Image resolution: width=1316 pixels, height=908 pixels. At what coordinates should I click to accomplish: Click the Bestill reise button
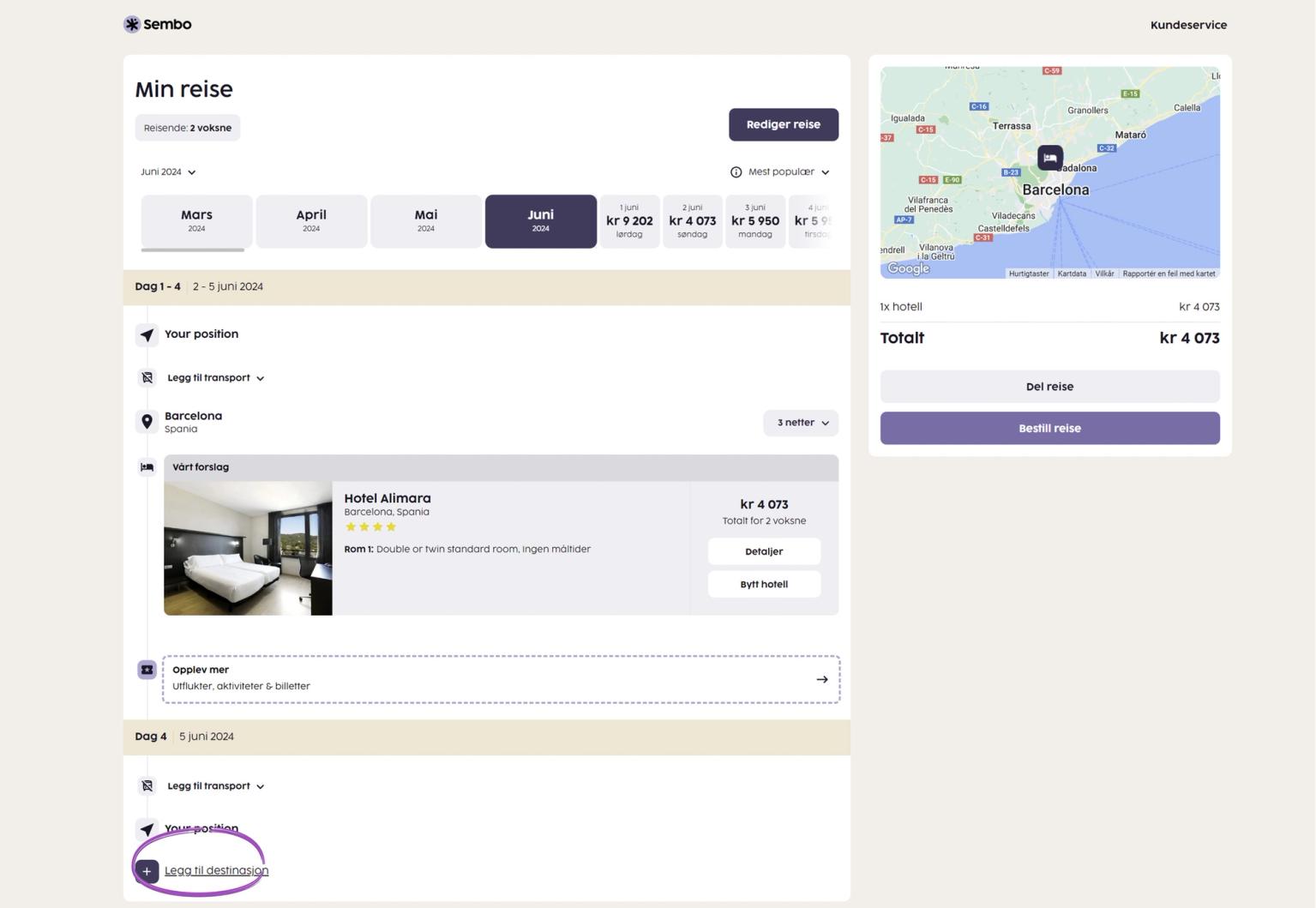click(1050, 429)
